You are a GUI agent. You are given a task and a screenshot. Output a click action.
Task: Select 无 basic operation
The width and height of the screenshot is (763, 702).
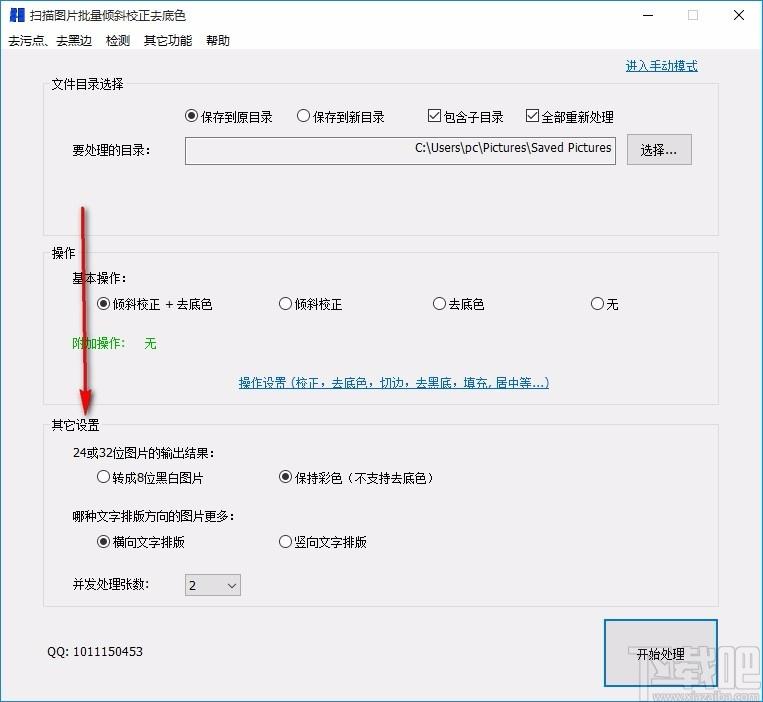(604, 304)
